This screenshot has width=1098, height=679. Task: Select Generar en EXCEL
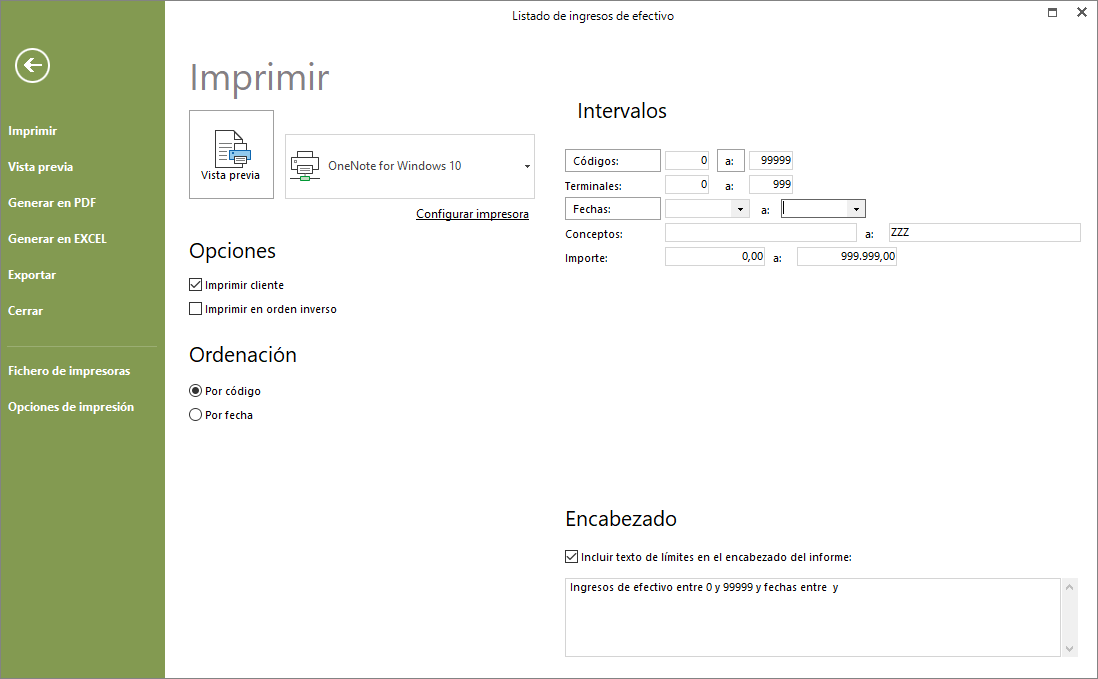coord(57,239)
